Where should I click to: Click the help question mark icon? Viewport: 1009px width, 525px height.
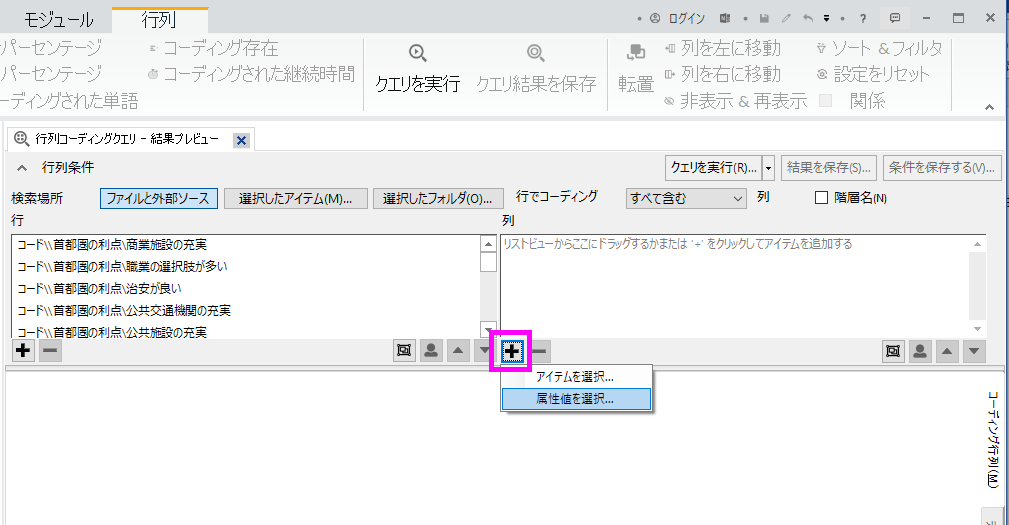(863, 18)
